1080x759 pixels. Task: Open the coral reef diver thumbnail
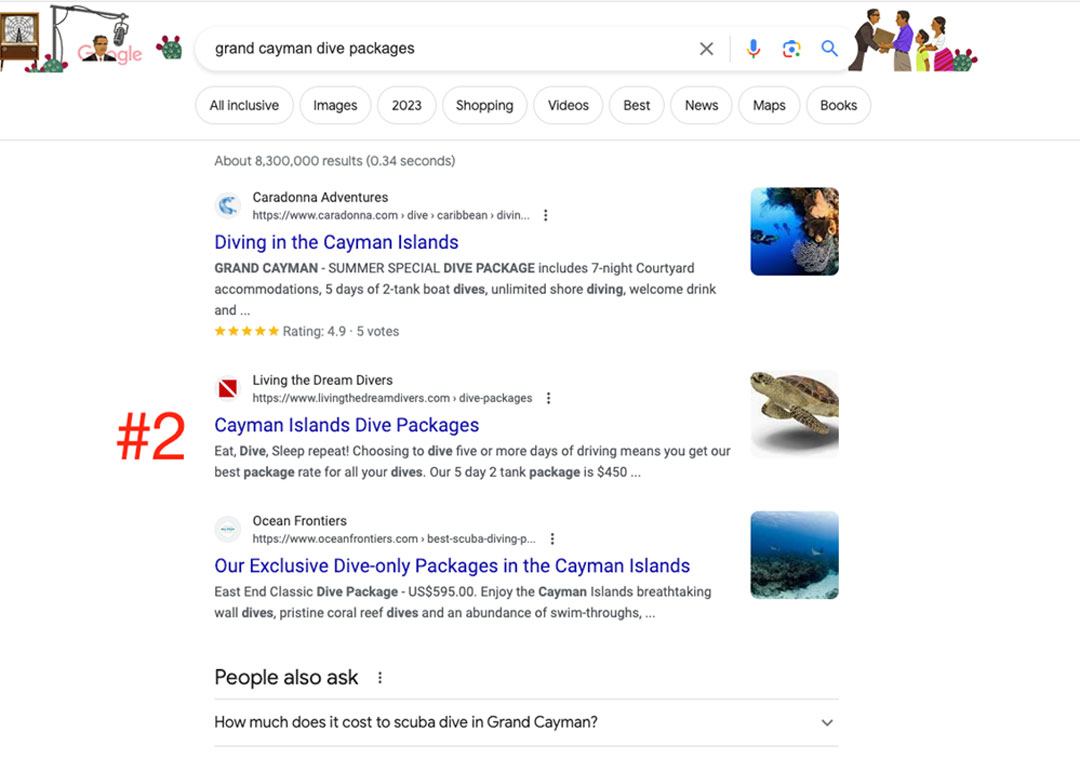(x=794, y=231)
